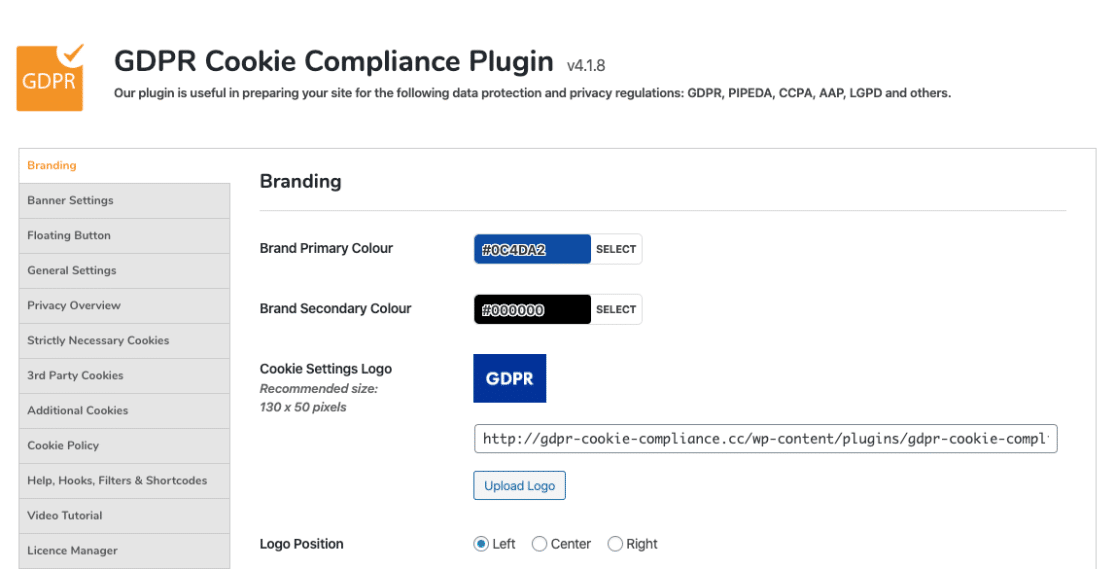Open Help, Hooks, Filters & Shortcodes

pos(125,481)
